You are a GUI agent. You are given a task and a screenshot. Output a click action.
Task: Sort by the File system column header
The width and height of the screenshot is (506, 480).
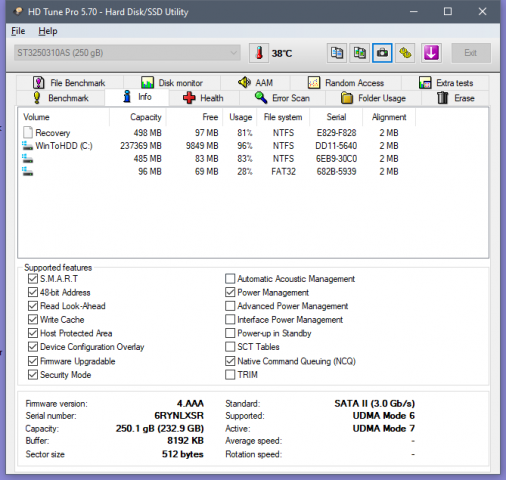click(283, 117)
